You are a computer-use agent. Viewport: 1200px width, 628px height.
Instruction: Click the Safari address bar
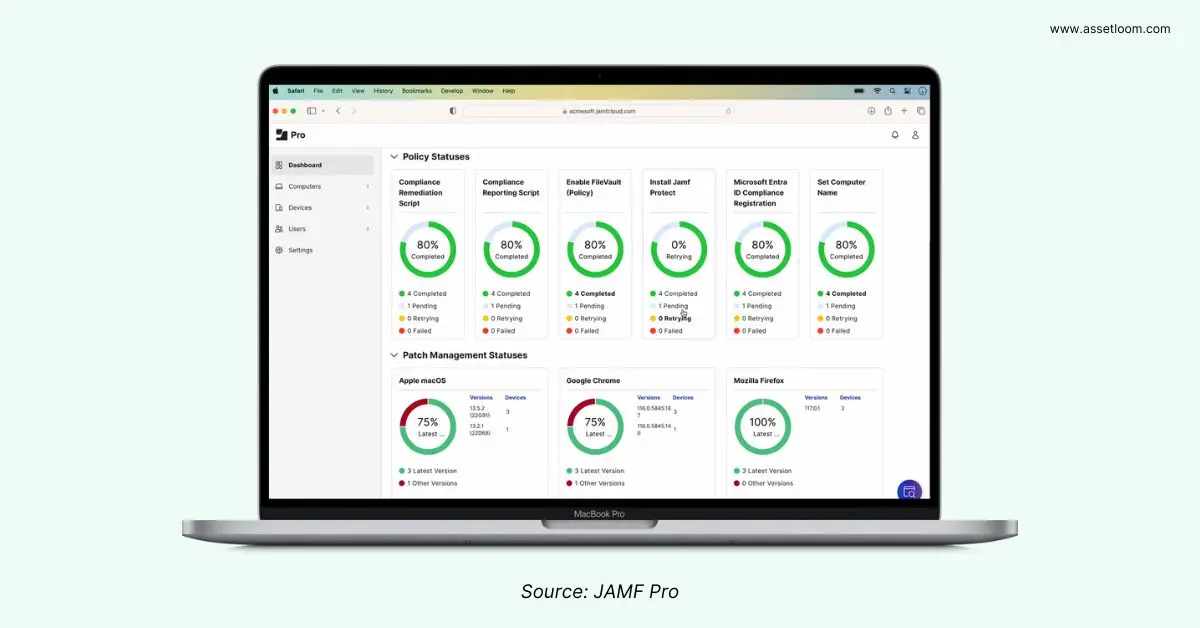click(598, 111)
